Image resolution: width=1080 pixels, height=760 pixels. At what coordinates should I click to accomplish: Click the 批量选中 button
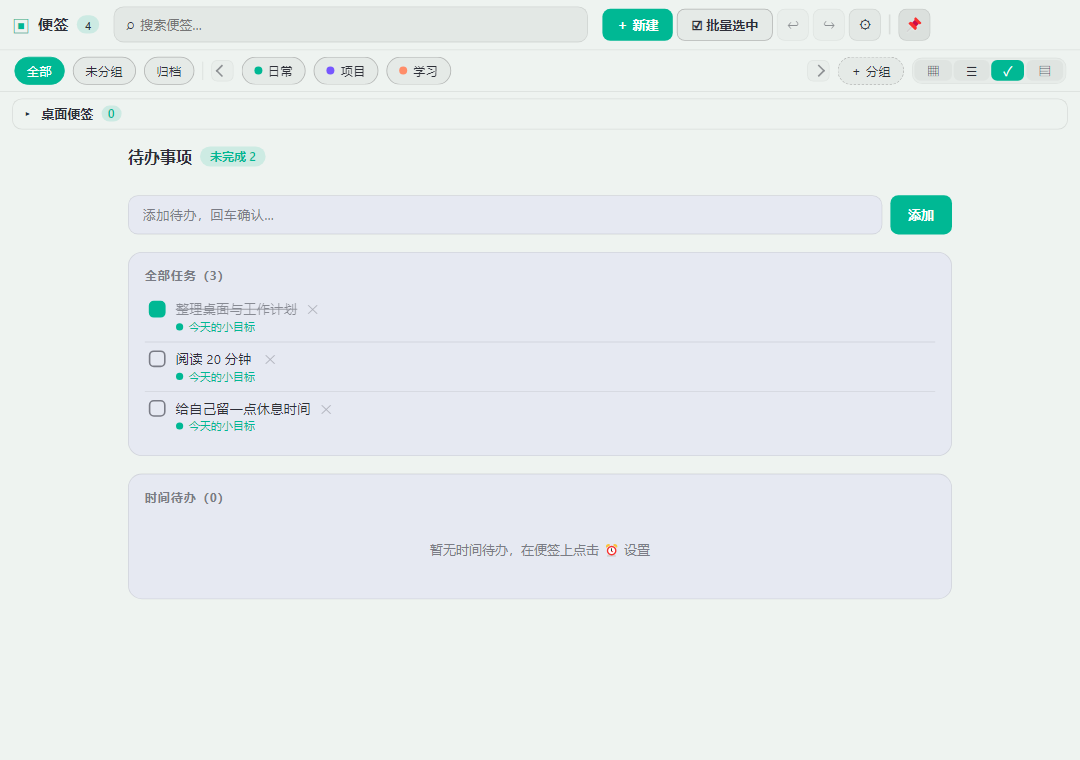pos(725,25)
